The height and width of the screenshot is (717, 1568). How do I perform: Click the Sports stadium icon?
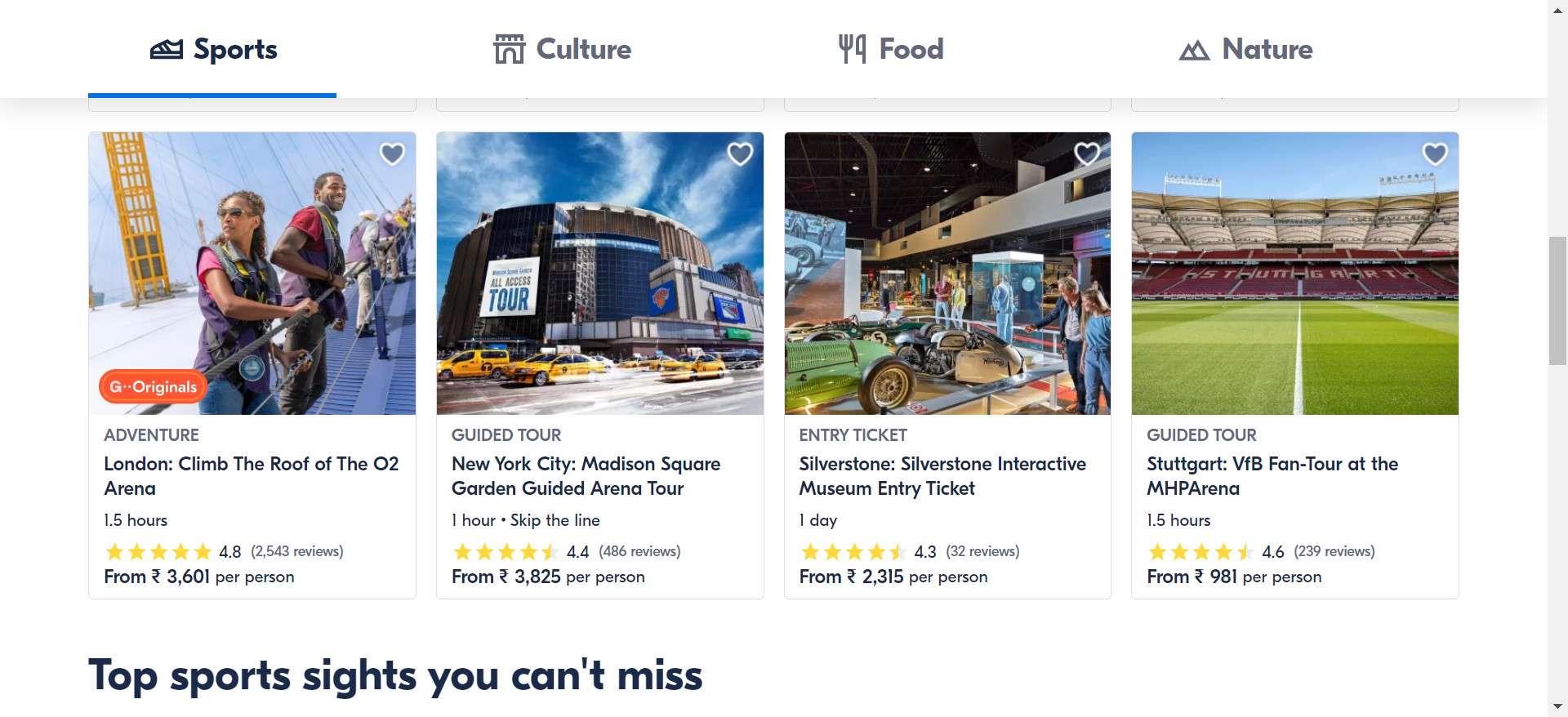167,50
